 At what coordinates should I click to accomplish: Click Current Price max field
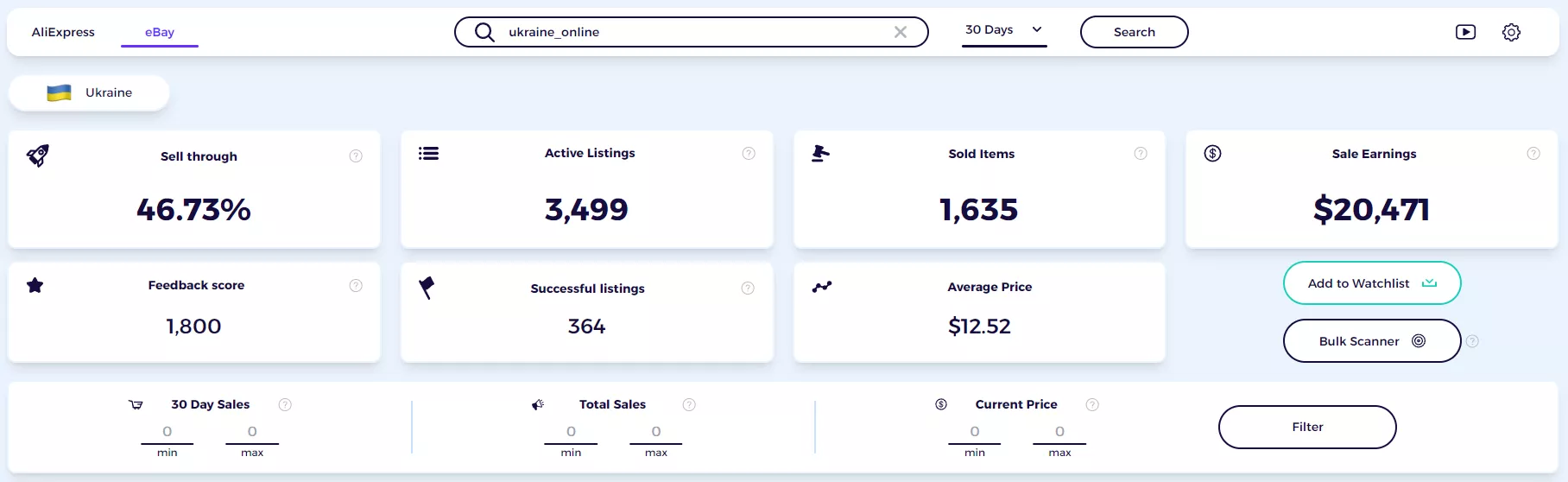click(1059, 432)
